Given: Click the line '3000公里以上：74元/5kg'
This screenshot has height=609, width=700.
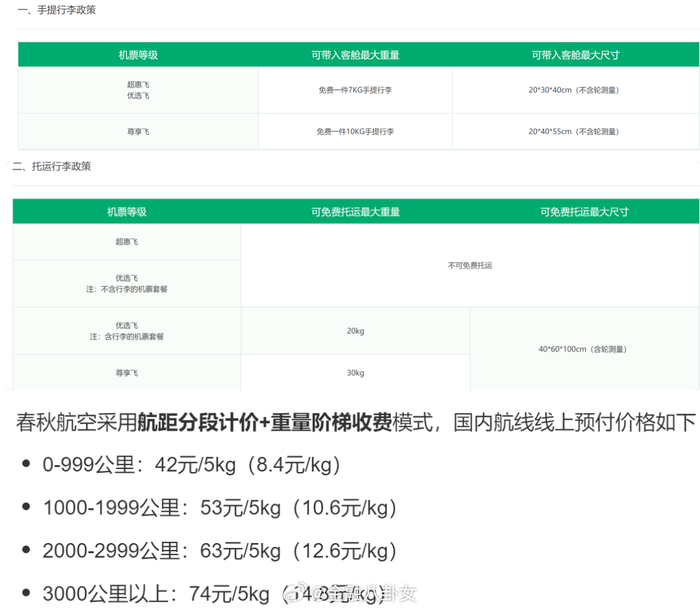Looking at the screenshot, I should click(x=214, y=593).
